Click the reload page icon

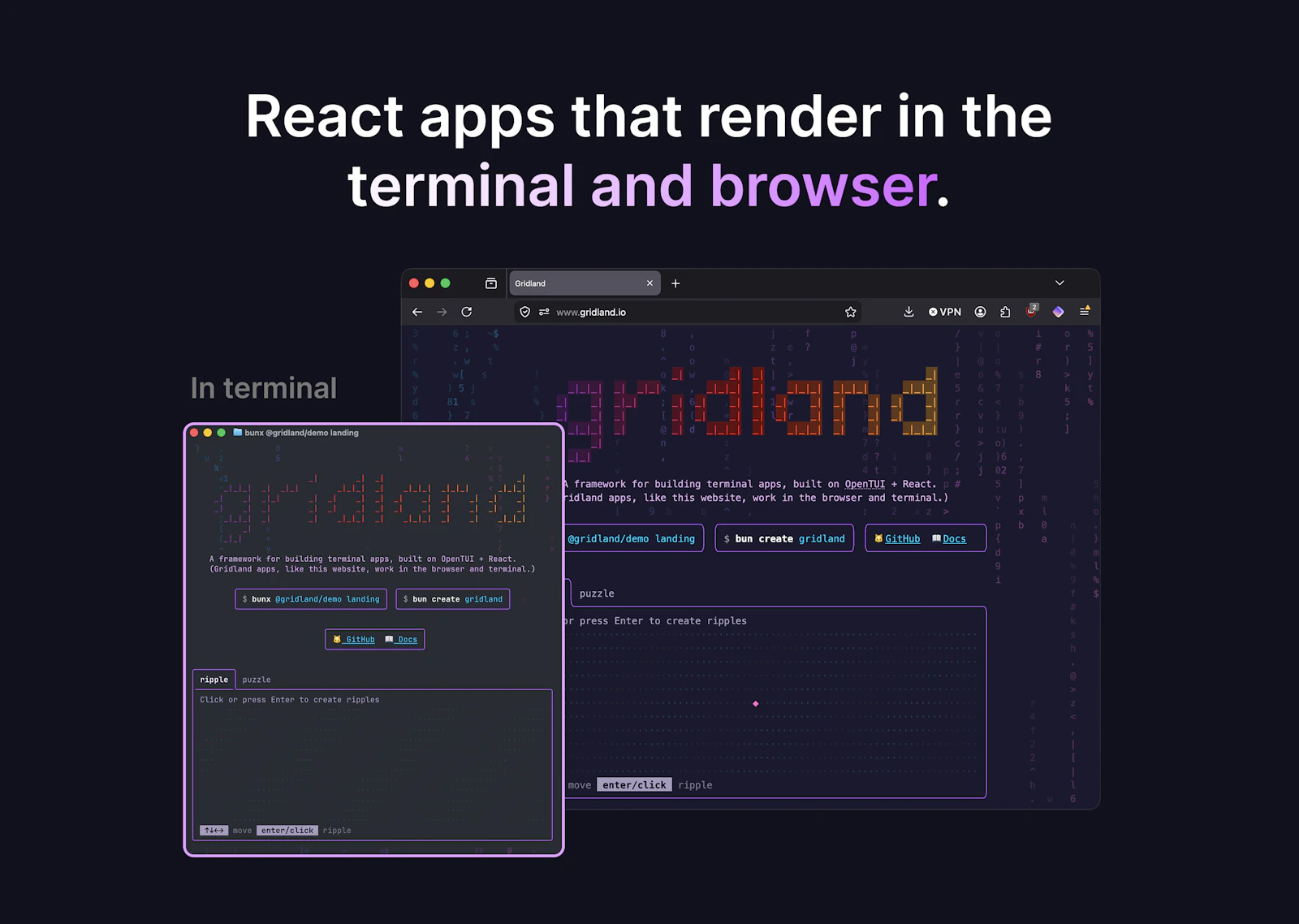[466, 311]
